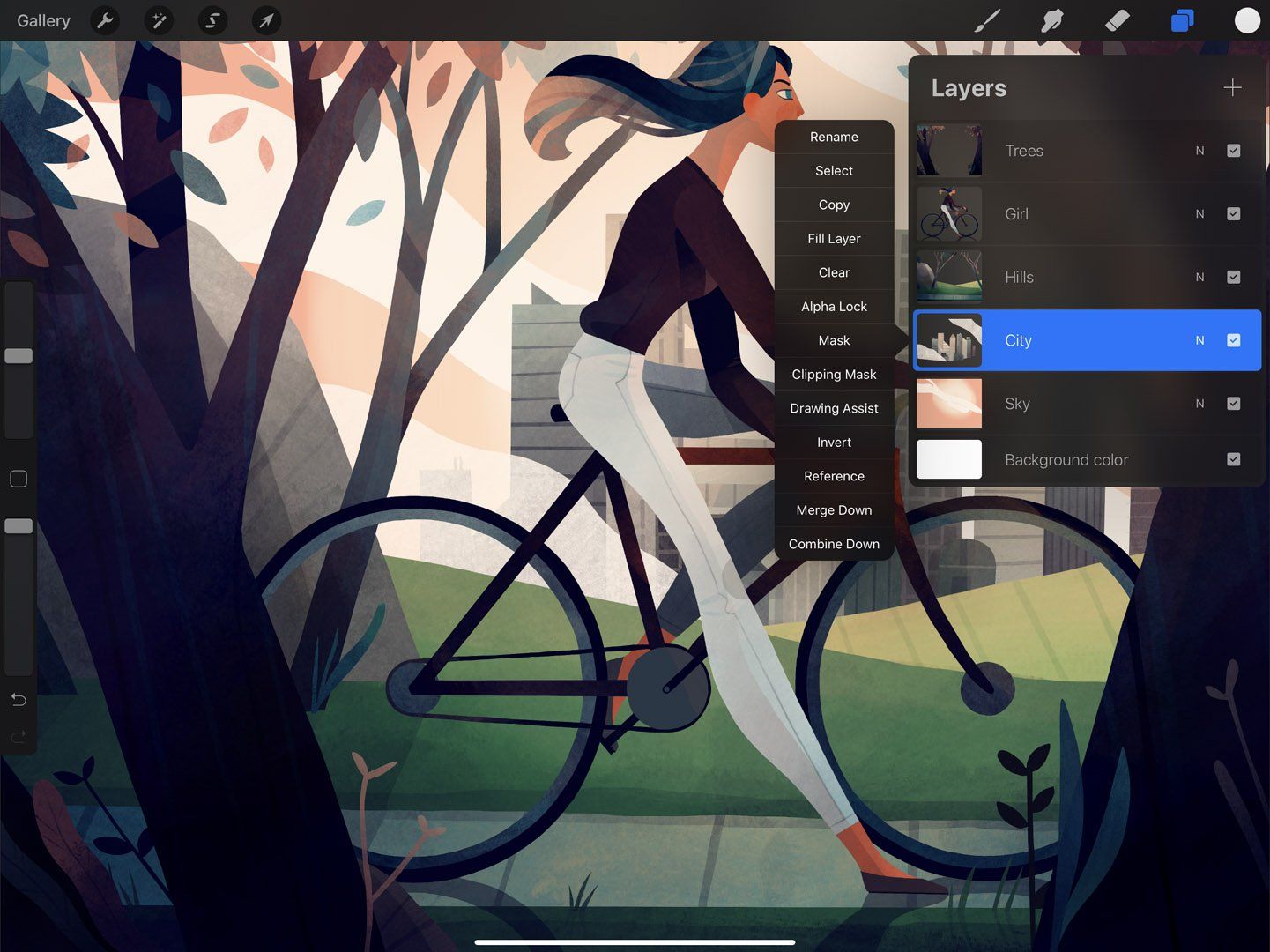Screen dimensions: 1270x952
Task: Pick the Brush tool
Action: (x=986, y=20)
